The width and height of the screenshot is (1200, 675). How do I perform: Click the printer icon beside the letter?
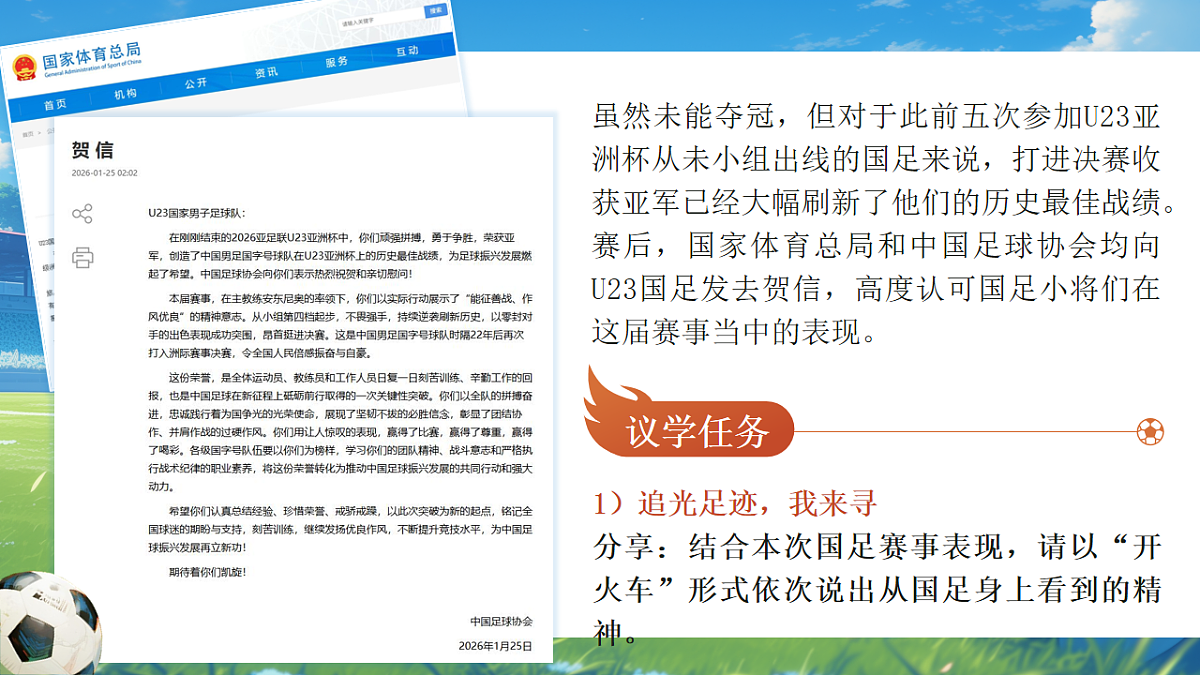(82, 257)
